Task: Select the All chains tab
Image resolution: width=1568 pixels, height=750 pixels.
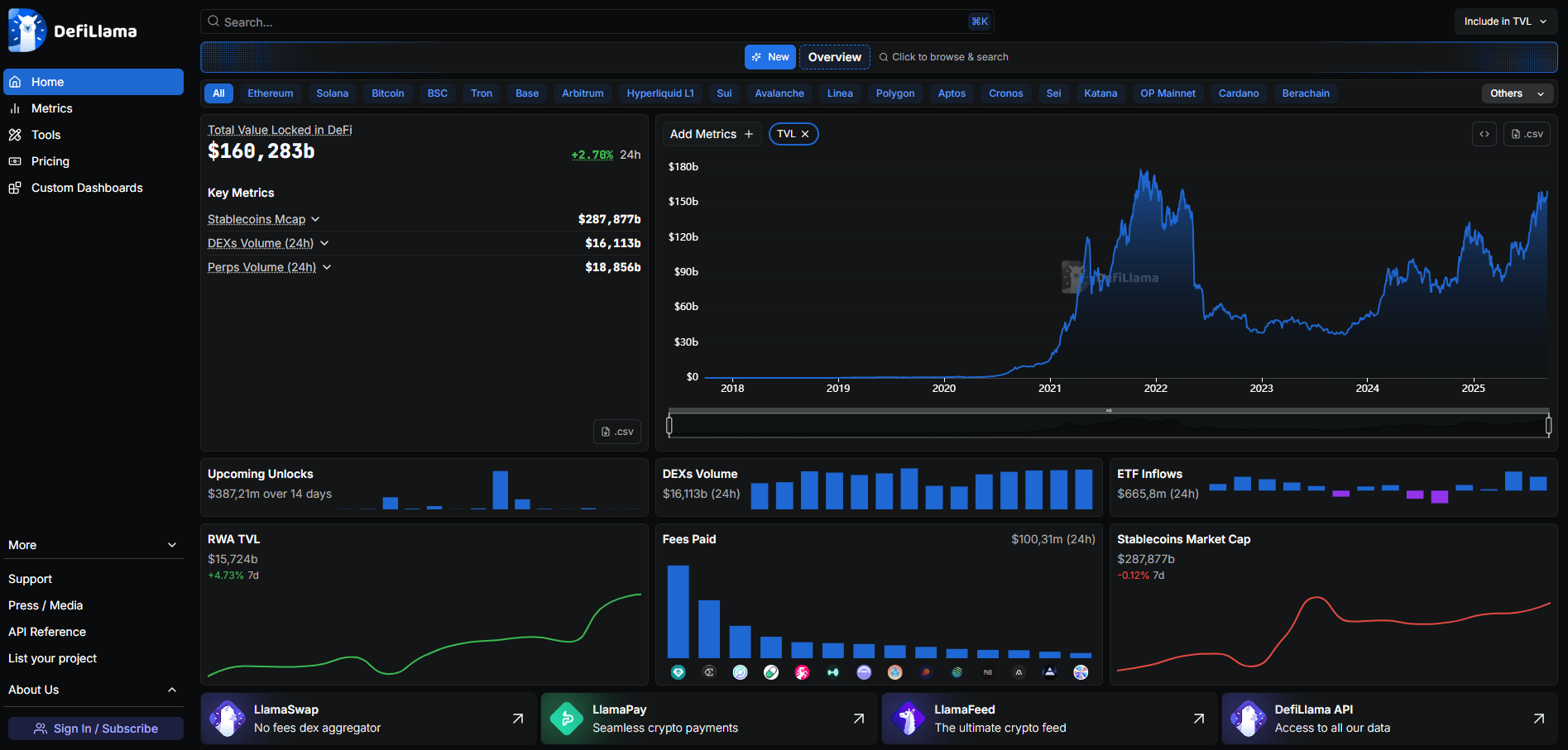Action: click(218, 93)
